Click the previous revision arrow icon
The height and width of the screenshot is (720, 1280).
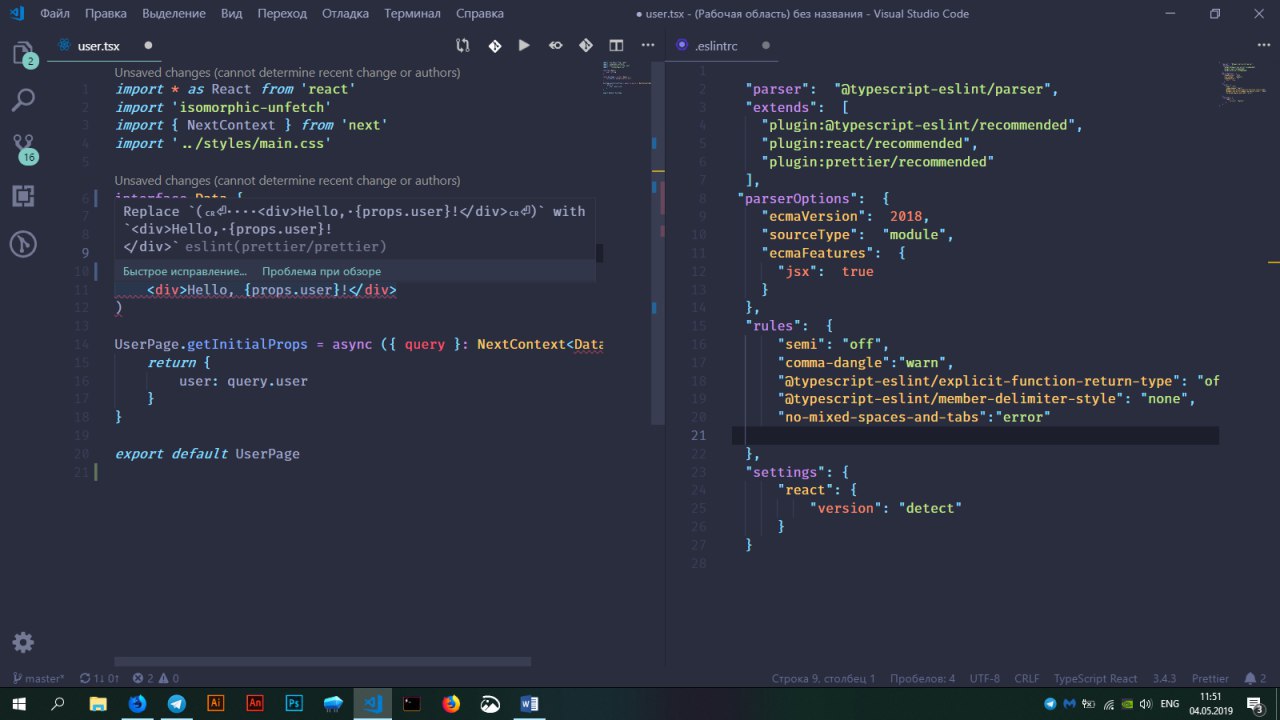pos(555,45)
